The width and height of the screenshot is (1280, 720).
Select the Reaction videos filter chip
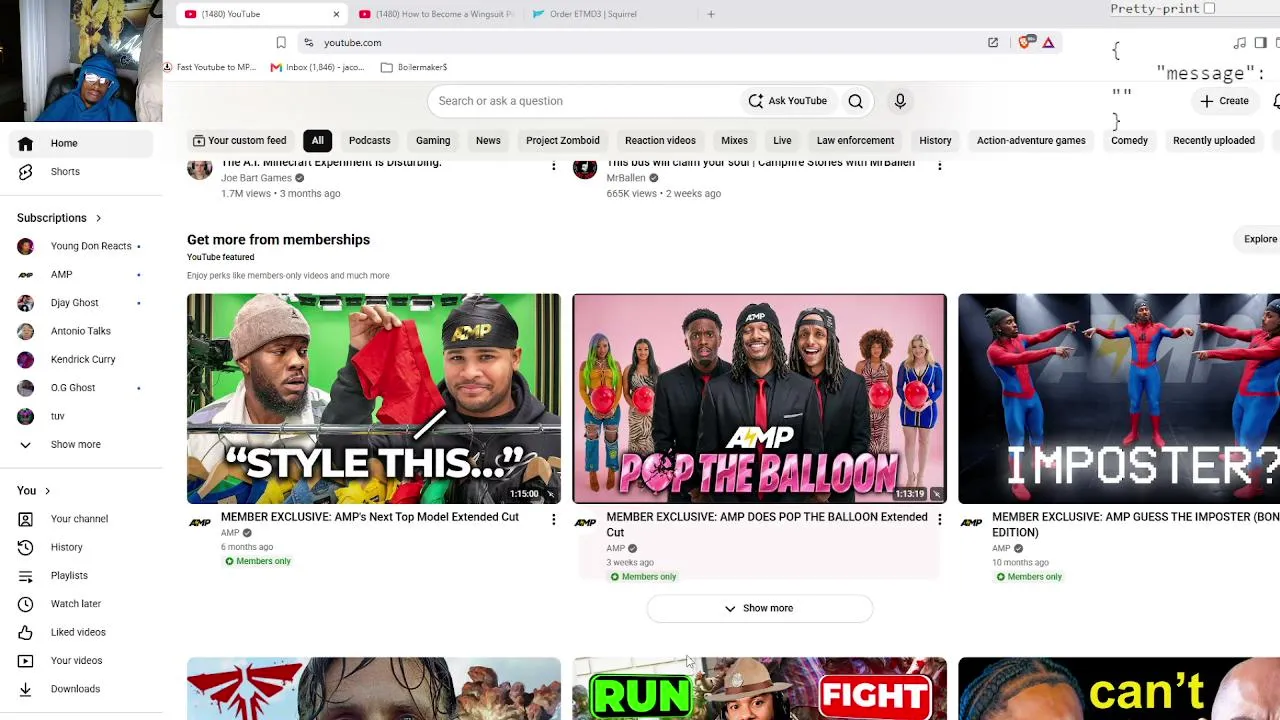tap(660, 141)
